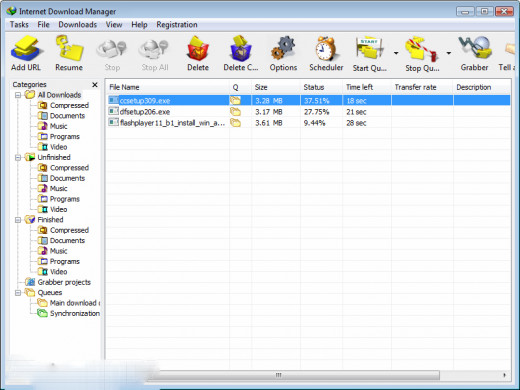Open the Start Queue dropdown arrow
Image resolution: width=520 pixels, height=390 pixels.
[396, 53]
